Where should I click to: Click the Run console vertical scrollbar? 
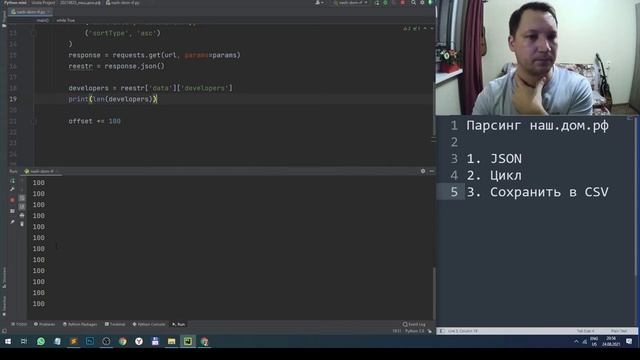click(434, 292)
